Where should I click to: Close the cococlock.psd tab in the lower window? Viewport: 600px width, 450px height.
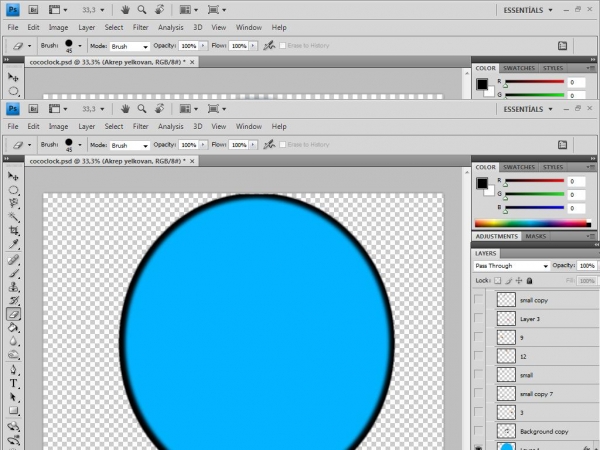[x=192, y=161]
